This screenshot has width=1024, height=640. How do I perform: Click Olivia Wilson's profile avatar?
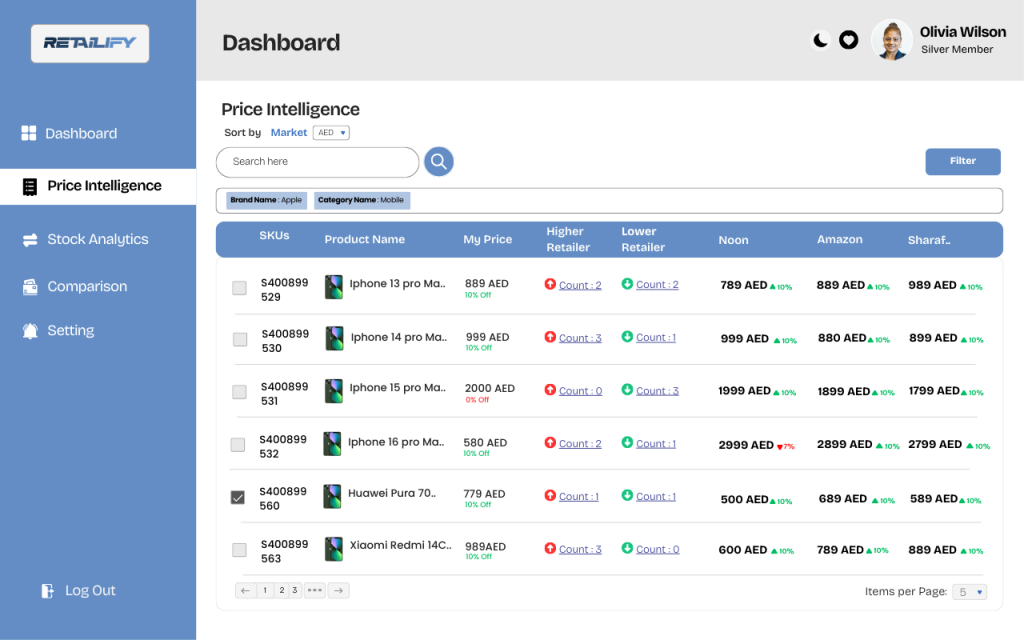tap(891, 40)
